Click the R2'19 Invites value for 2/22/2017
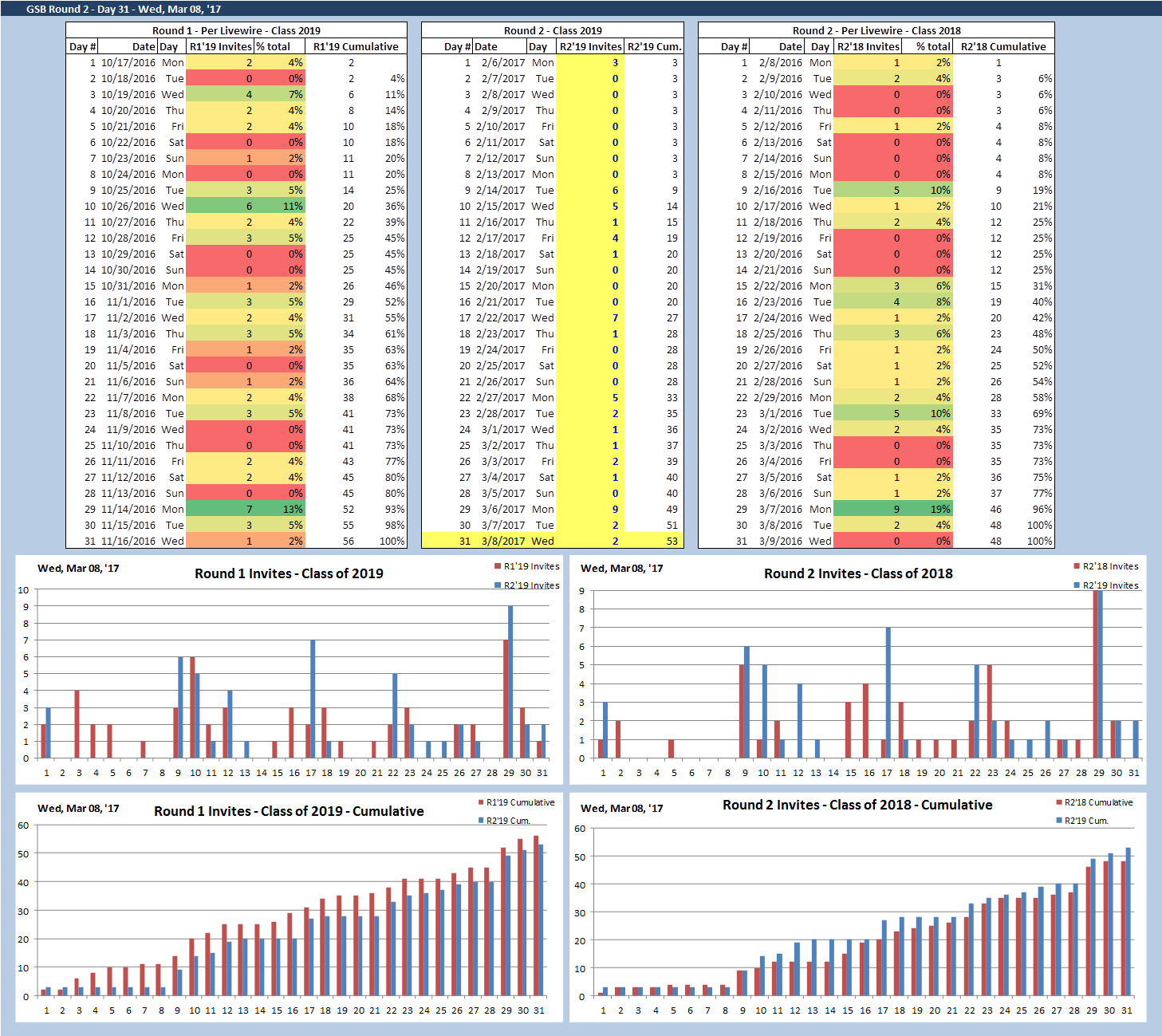Viewport: 1162px width, 1036px height. (x=615, y=317)
